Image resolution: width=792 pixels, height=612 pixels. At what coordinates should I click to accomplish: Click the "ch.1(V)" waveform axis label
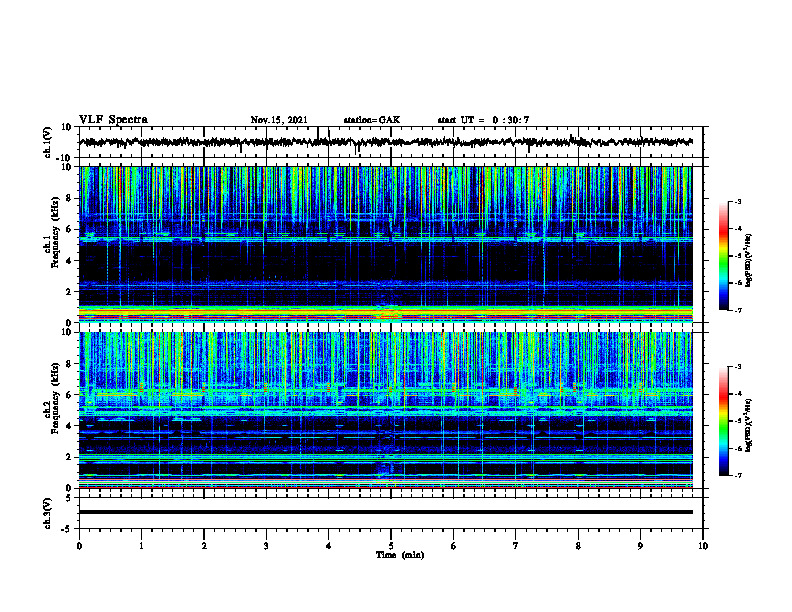click(x=48, y=142)
